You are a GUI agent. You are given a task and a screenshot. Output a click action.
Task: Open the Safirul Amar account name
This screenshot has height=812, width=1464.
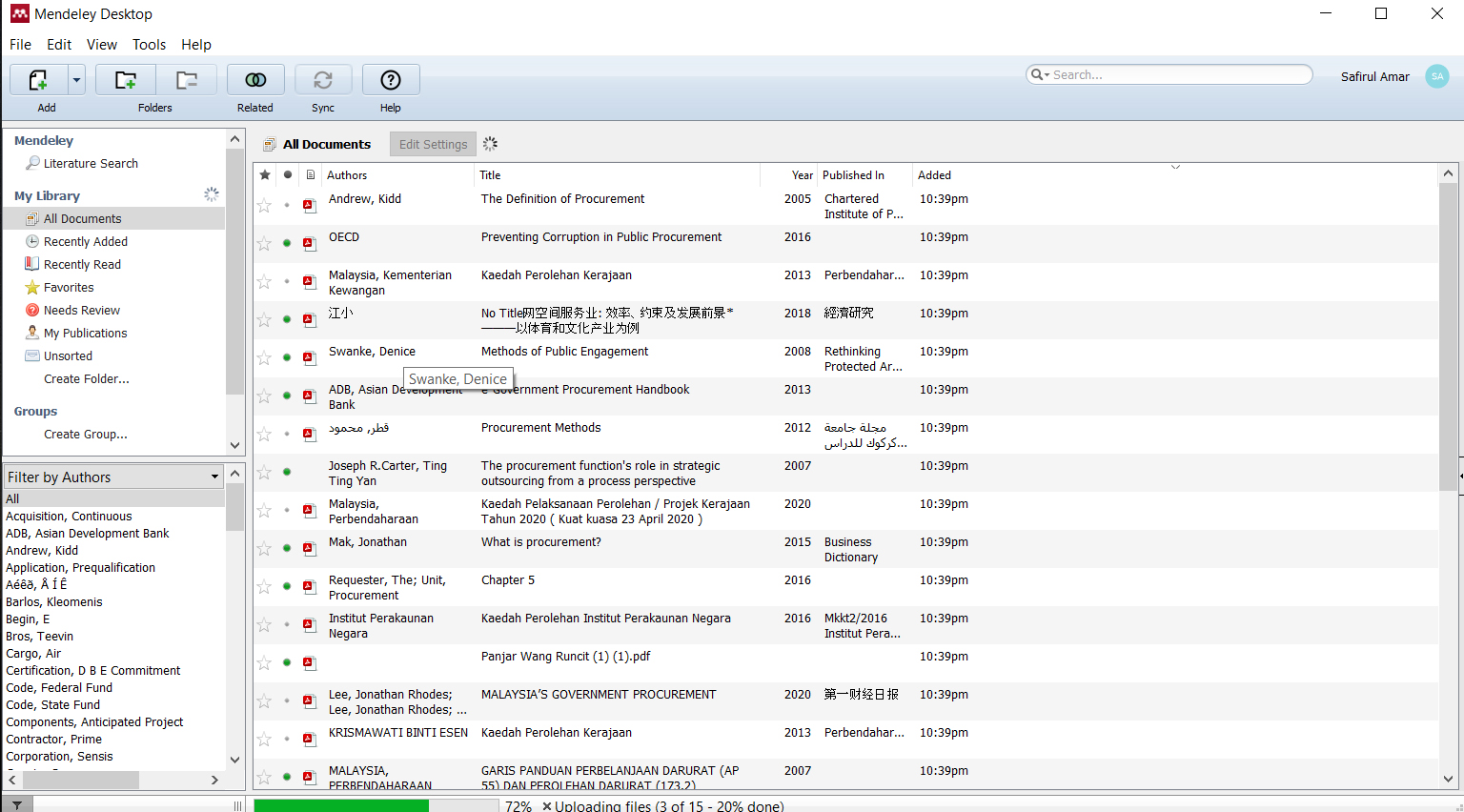1374,77
